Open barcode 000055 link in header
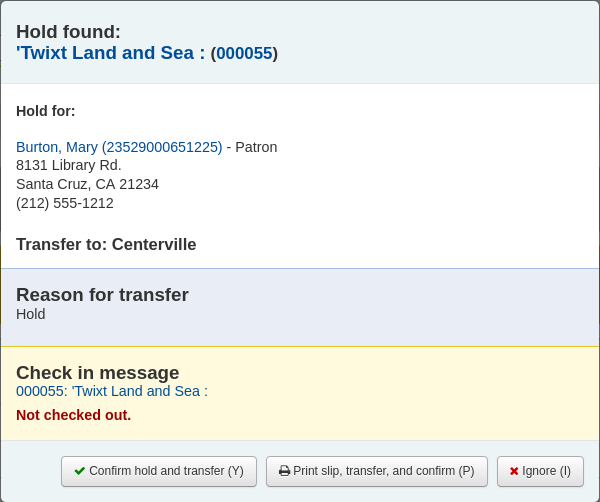The image size is (600, 502). click(x=244, y=54)
